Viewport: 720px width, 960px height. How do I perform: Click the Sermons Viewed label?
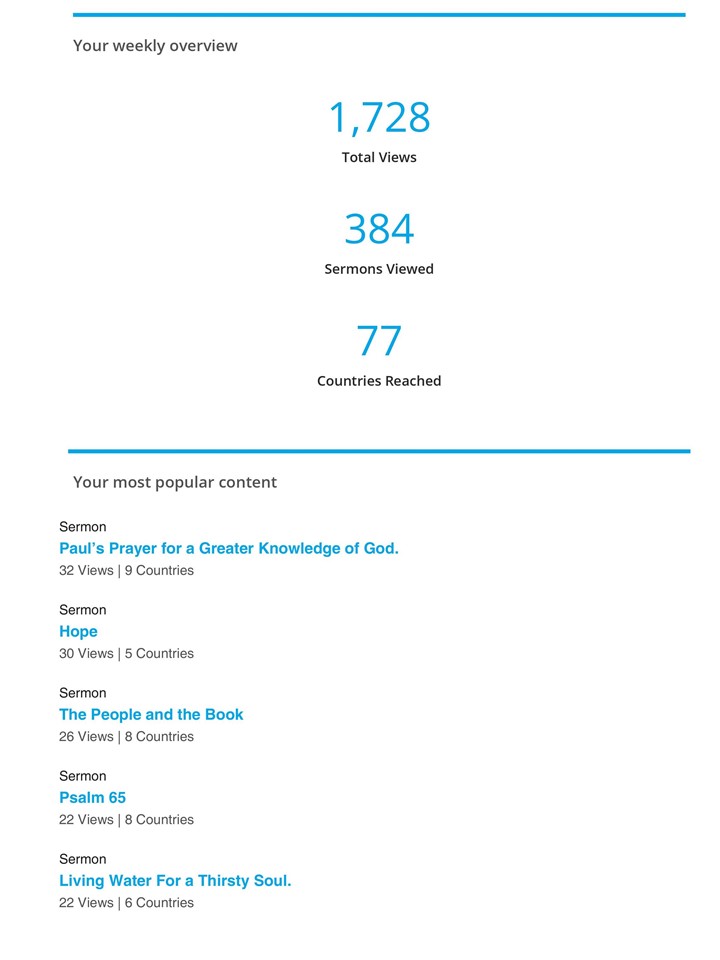coord(379,269)
